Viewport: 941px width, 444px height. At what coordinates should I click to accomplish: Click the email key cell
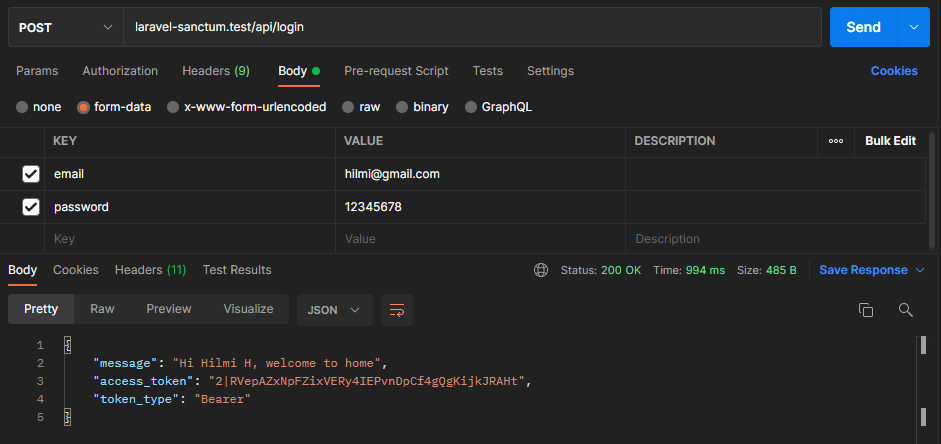point(190,174)
